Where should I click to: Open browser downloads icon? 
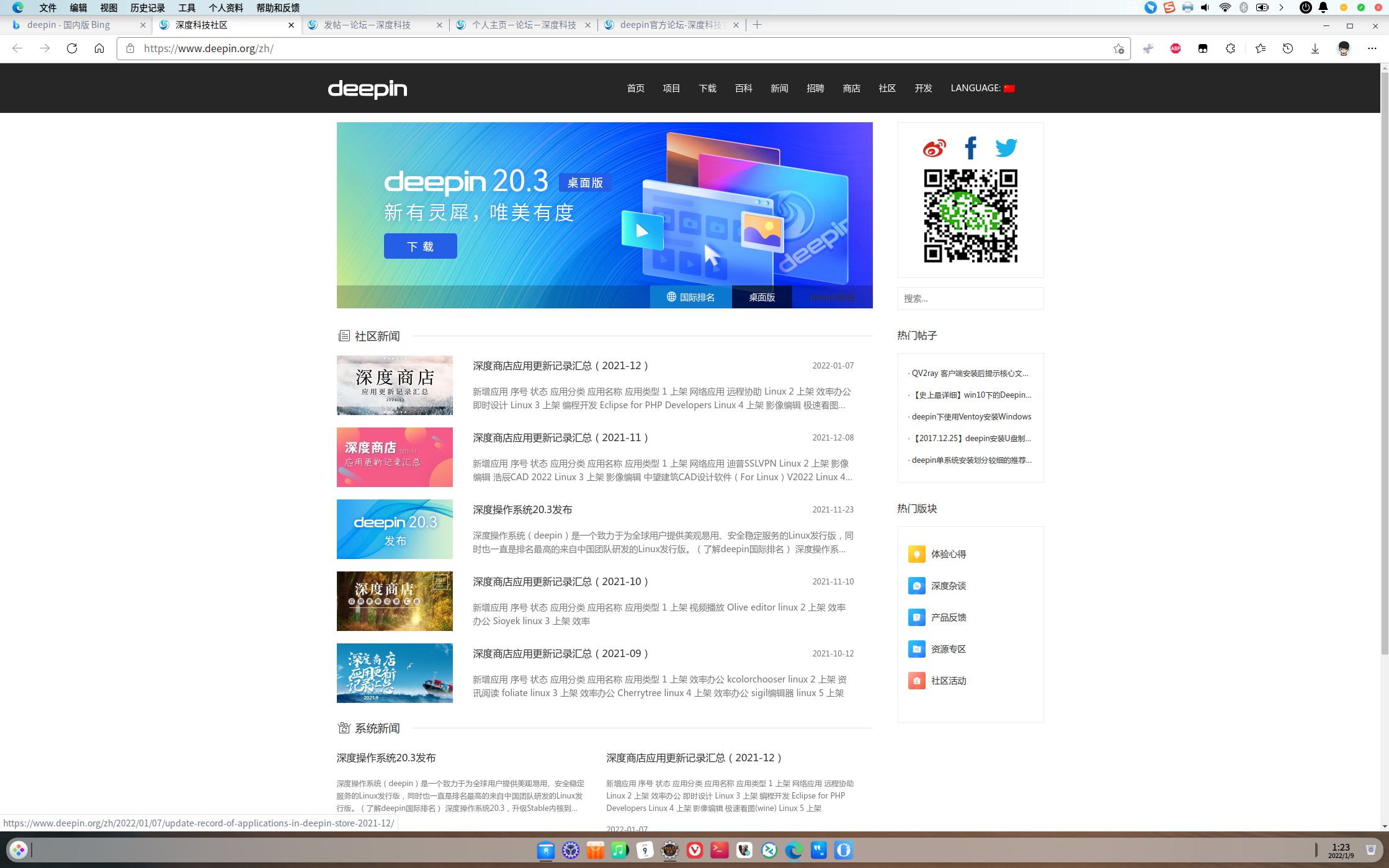click(x=1315, y=48)
